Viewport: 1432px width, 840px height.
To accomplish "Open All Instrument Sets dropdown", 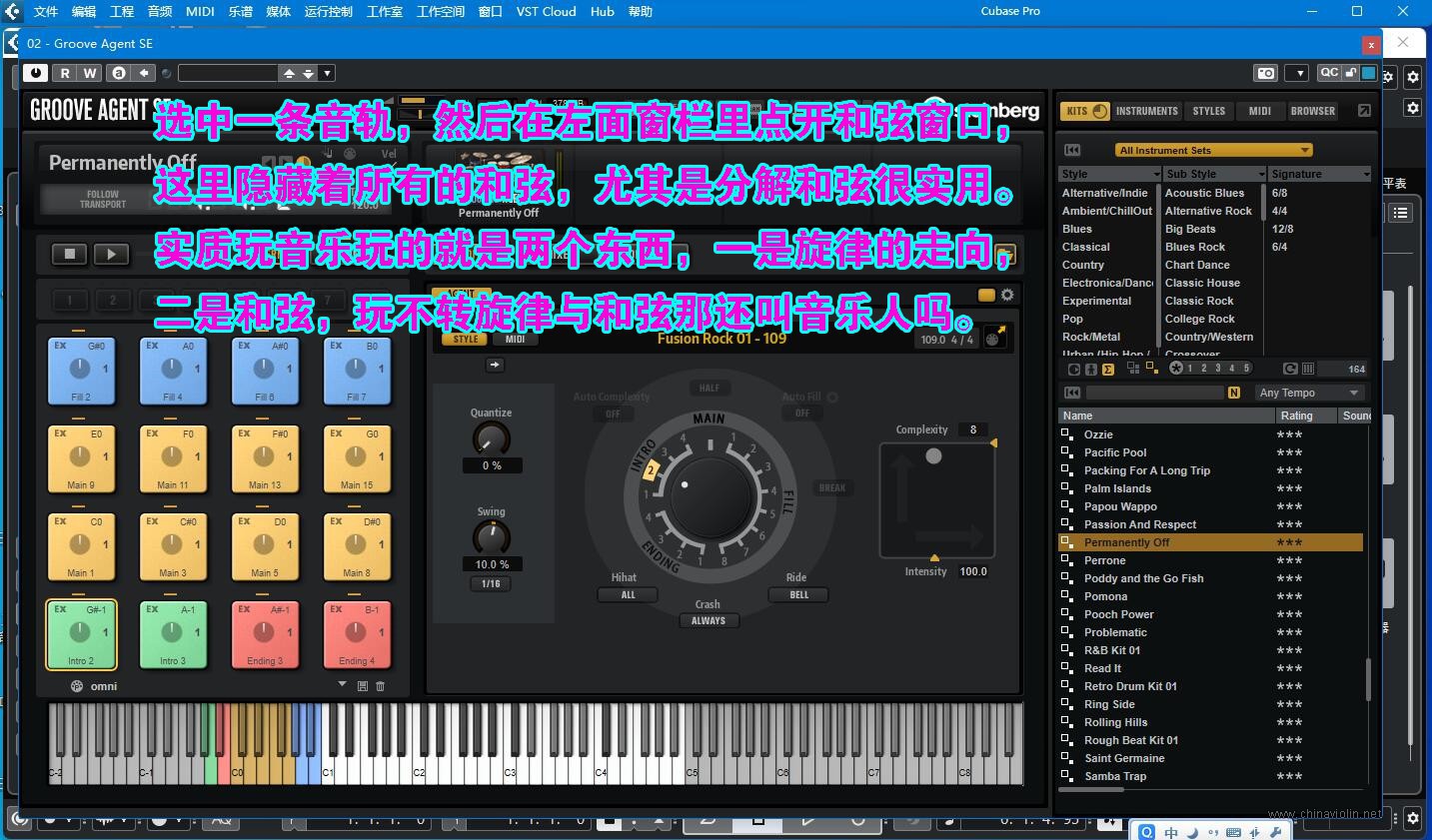I will pos(1214,150).
